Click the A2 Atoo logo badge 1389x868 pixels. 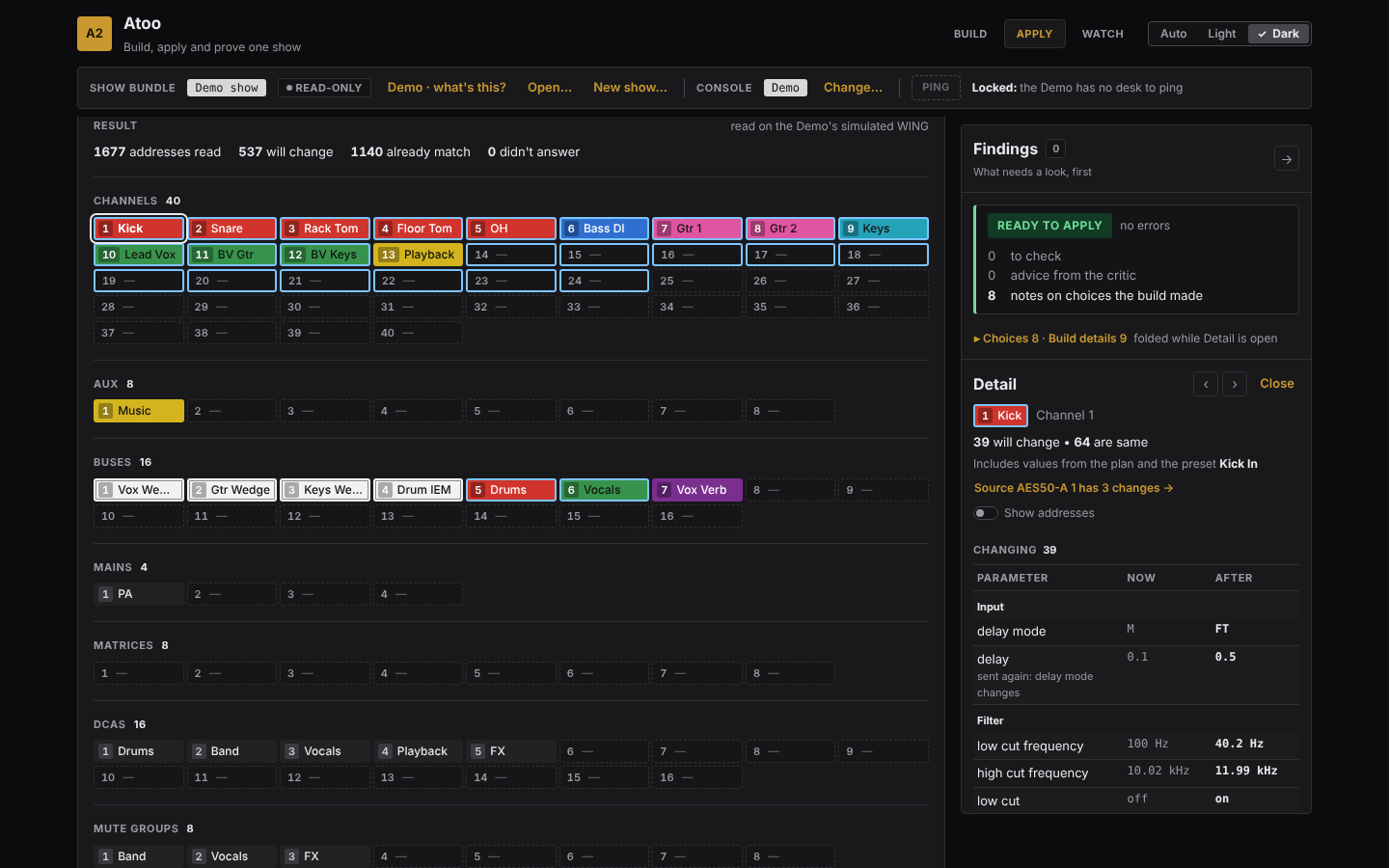tap(95, 34)
